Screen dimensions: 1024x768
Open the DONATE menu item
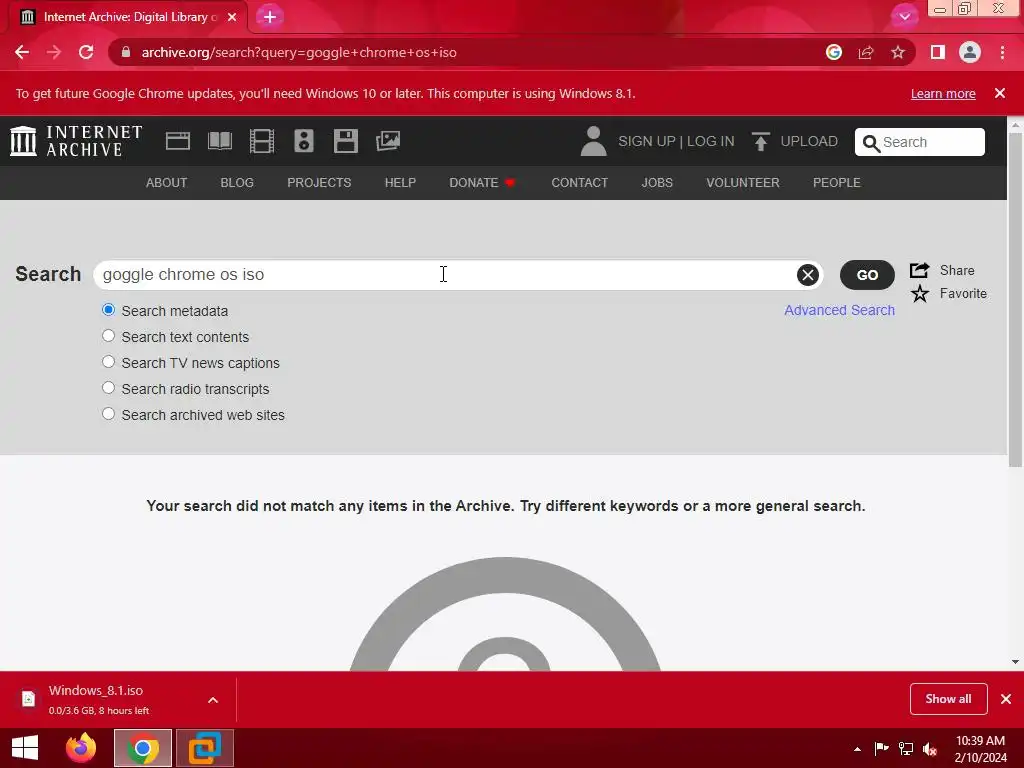tap(482, 183)
